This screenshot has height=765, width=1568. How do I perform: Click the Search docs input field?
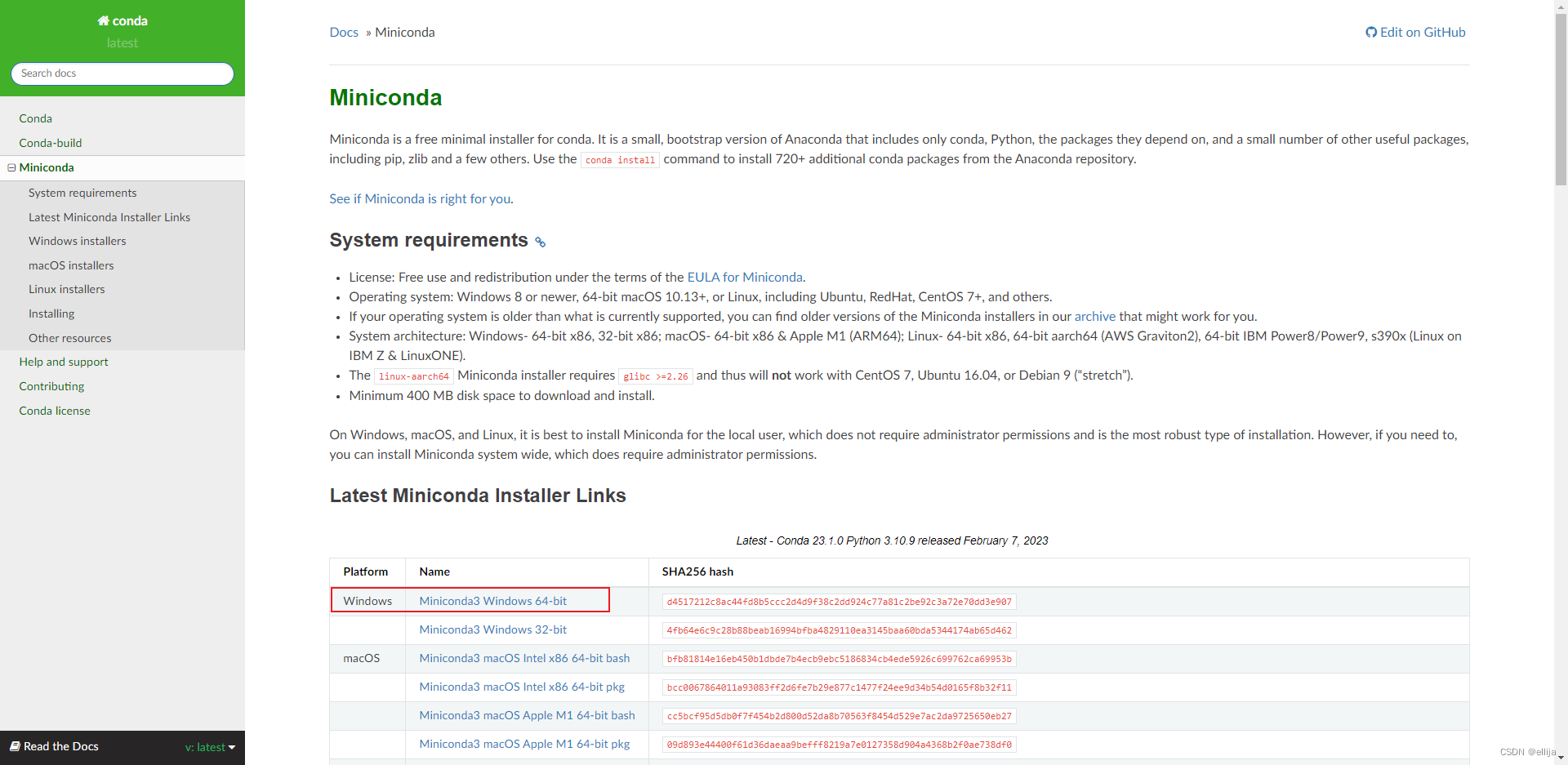pyautogui.click(x=122, y=73)
